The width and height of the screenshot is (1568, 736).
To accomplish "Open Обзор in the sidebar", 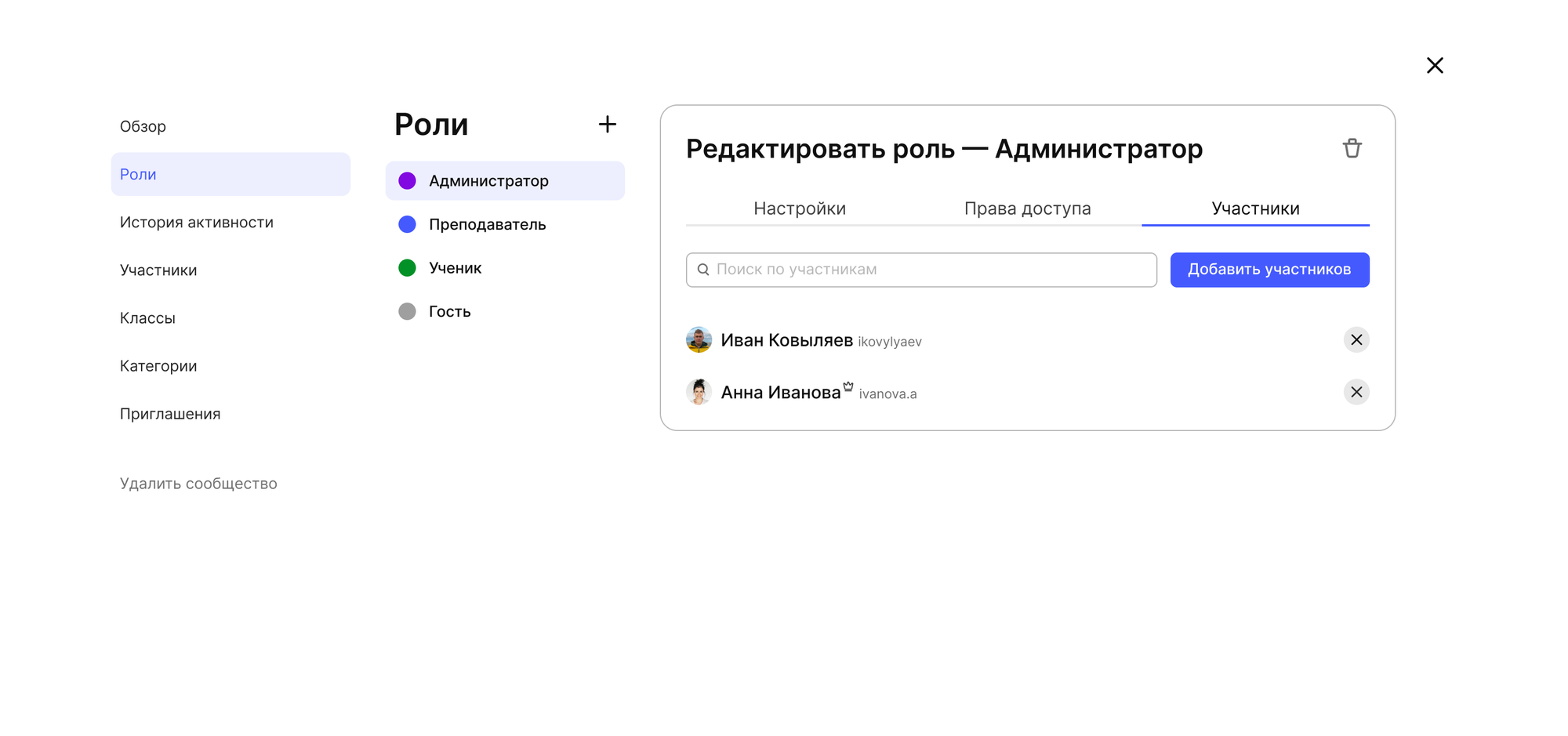I will coord(230,126).
